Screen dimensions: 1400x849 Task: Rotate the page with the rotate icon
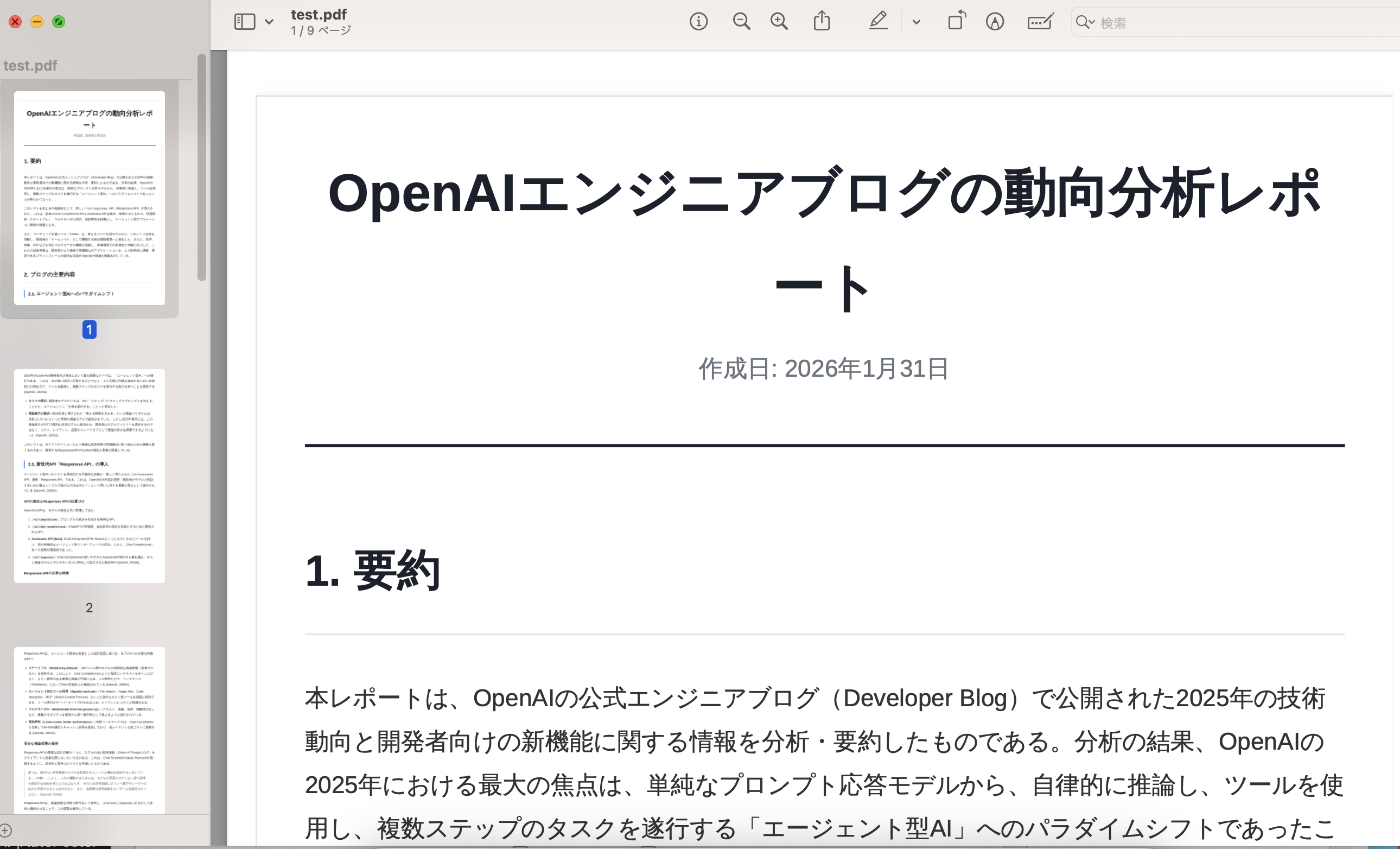click(x=957, y=21)
